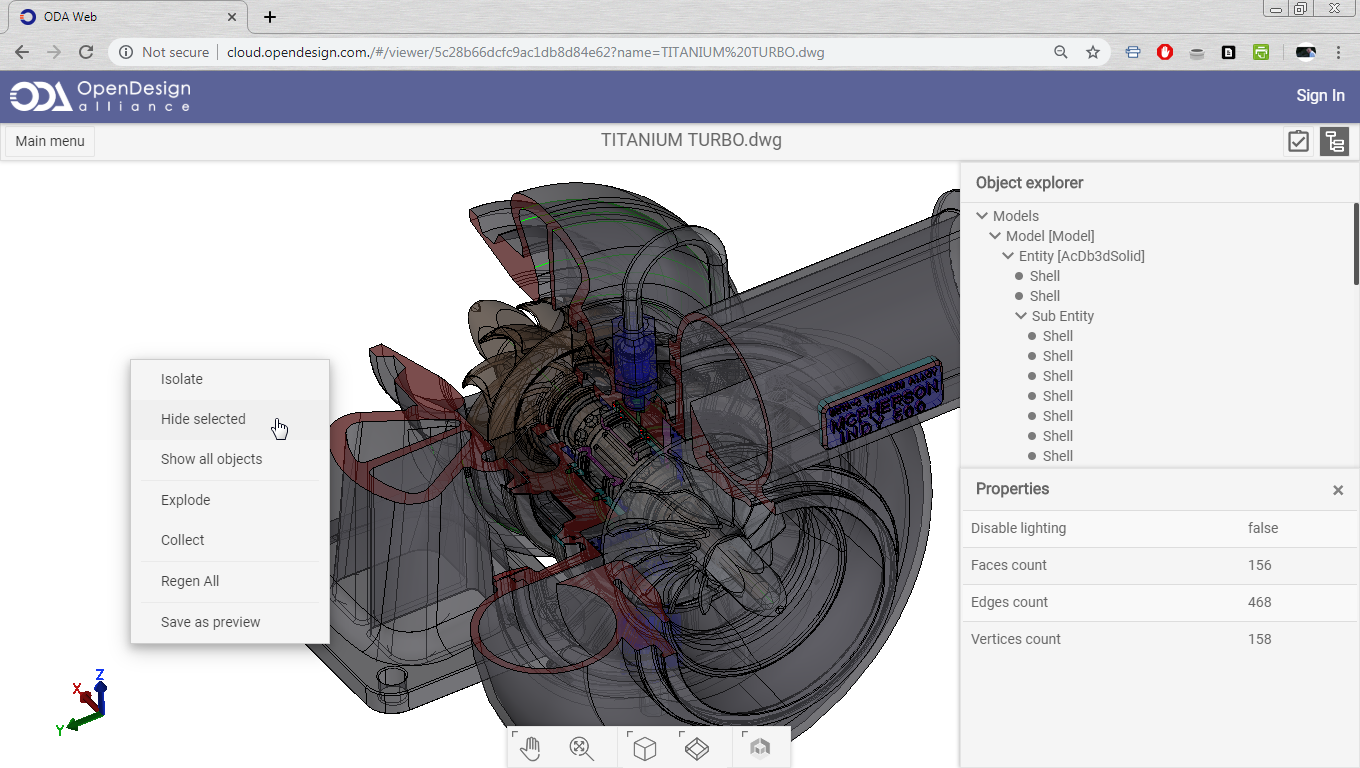Viewport: 1360px width, 768px height.
Task: Open the Main menu button
Action: 50,141
